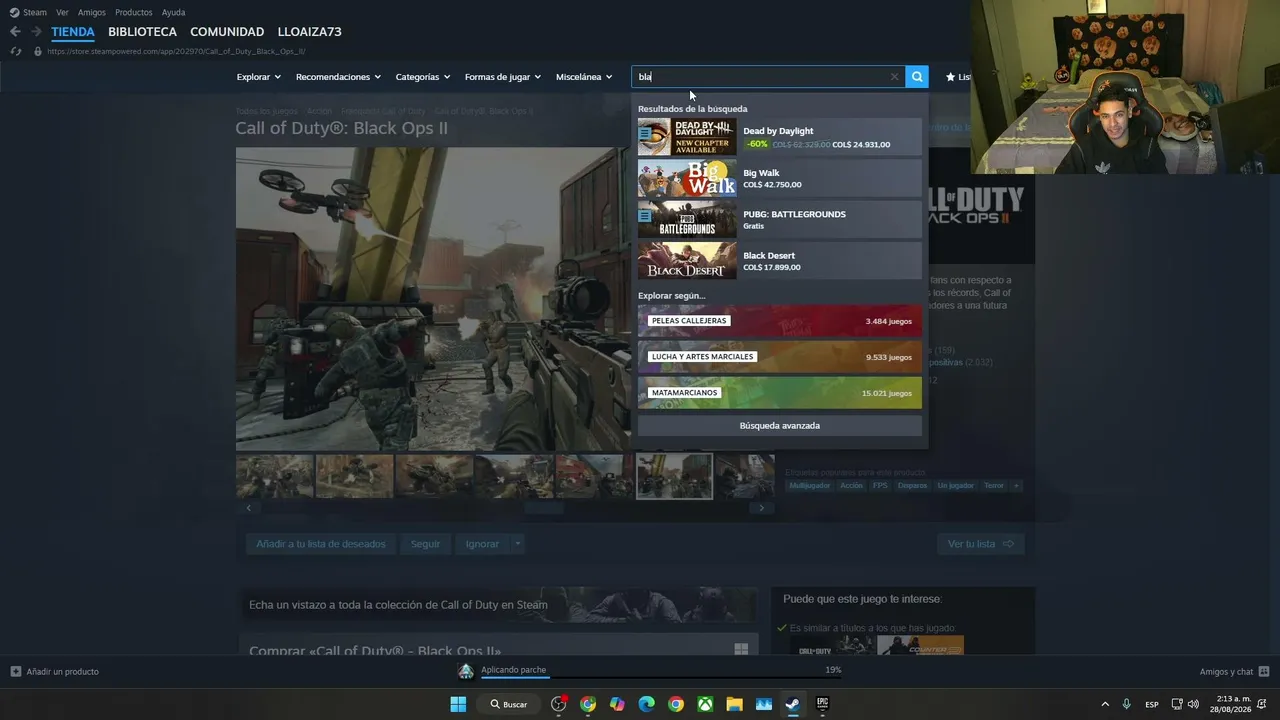
Task: Click the microphone icon in system tray
Action: click(x=1126, y=704)
